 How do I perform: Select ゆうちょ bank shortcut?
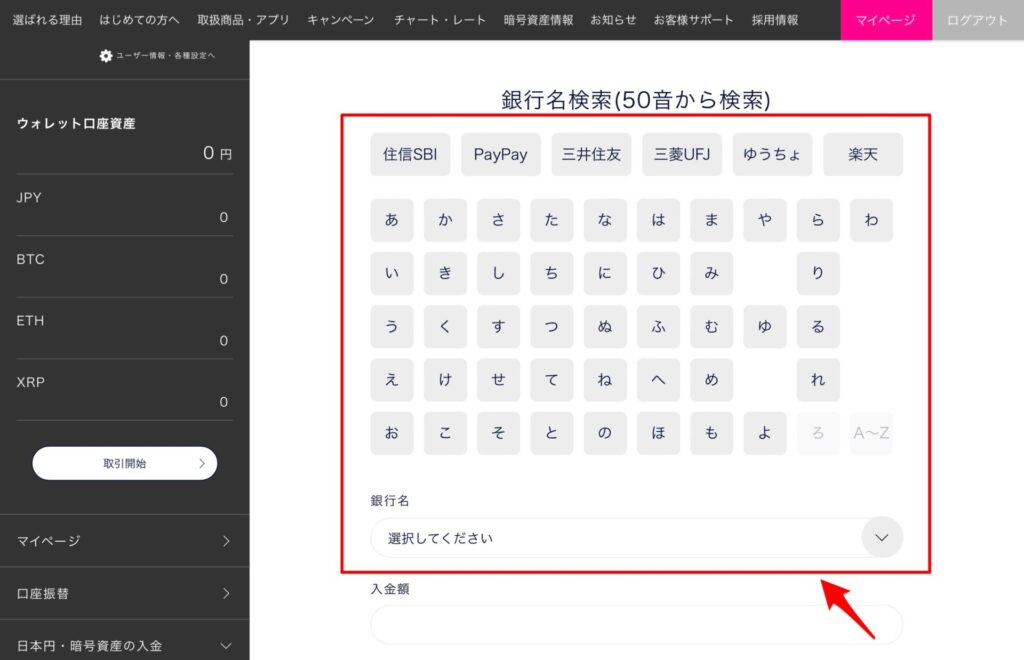coord(773,155)
